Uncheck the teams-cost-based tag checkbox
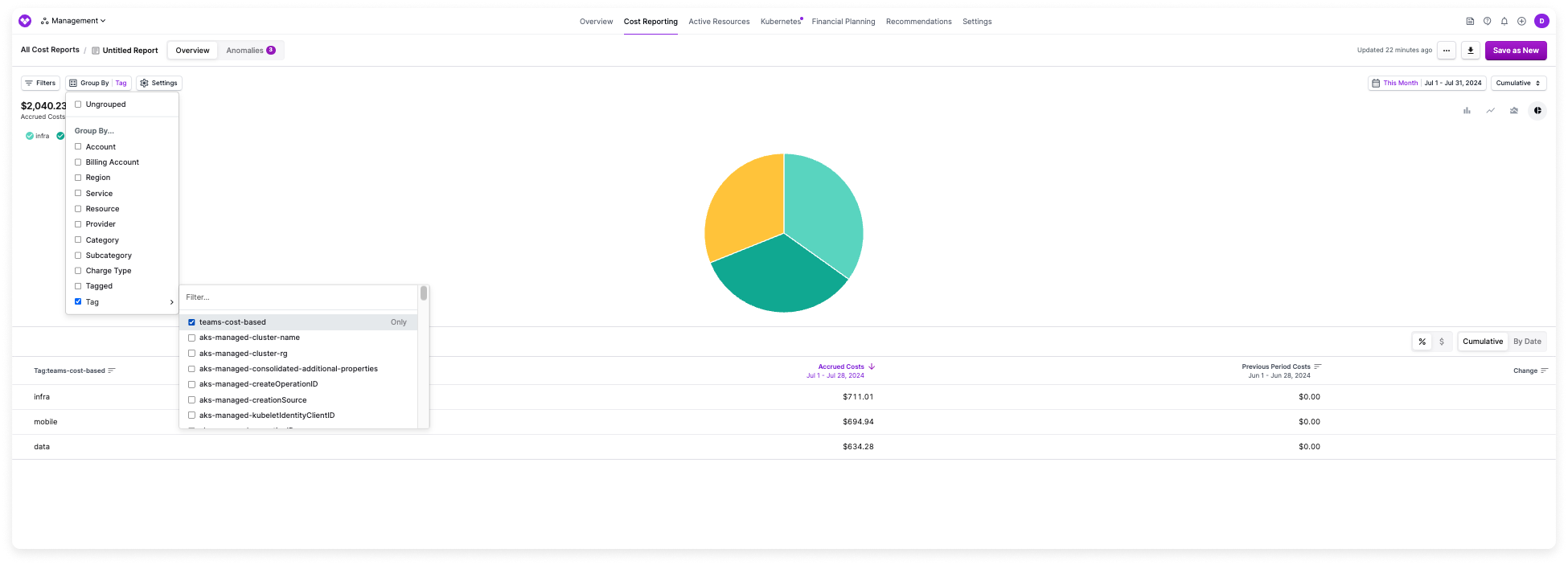 tap(191, 322)
